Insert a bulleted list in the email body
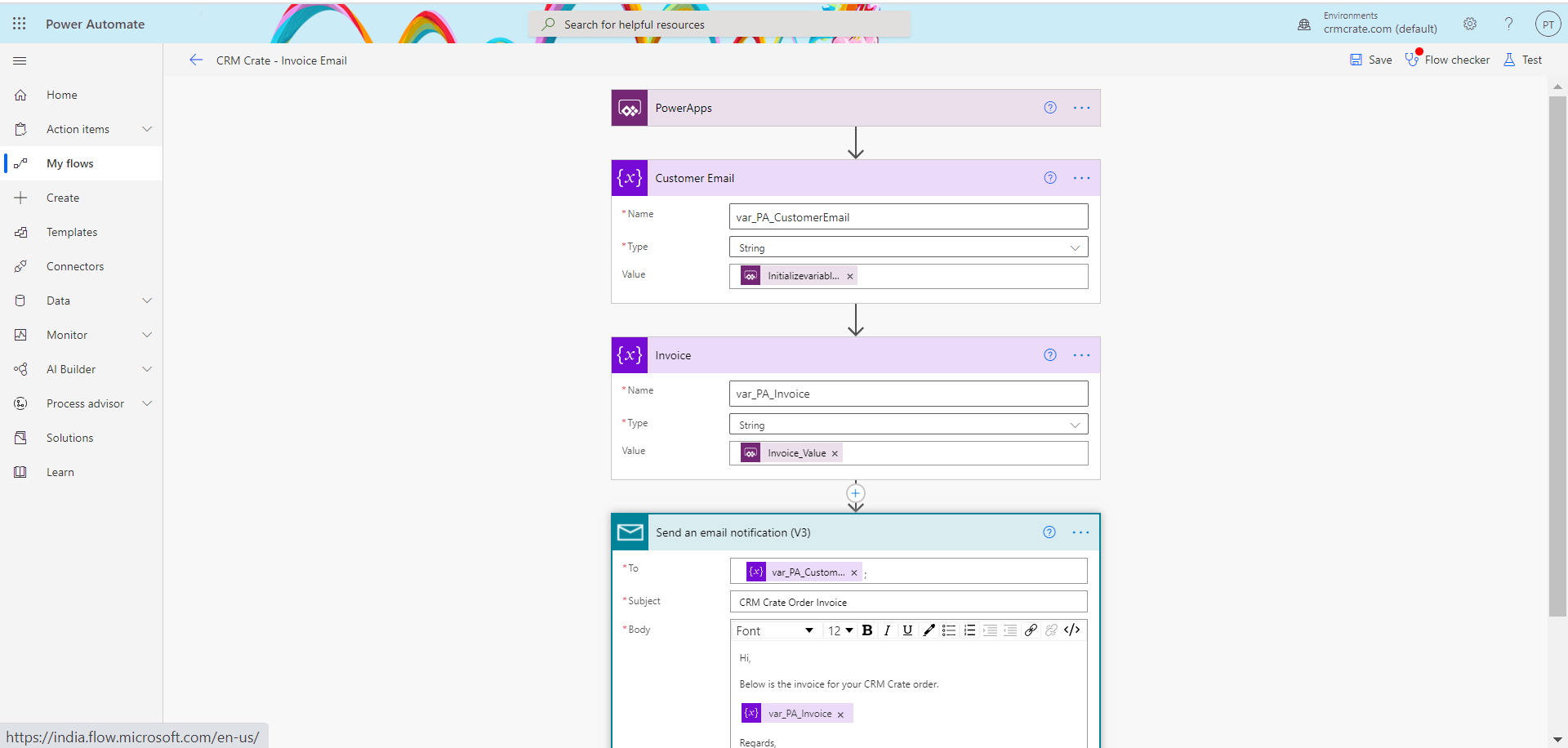This screenshot has width=1568, height=748. pyautogui.click(x=949, y=630)
